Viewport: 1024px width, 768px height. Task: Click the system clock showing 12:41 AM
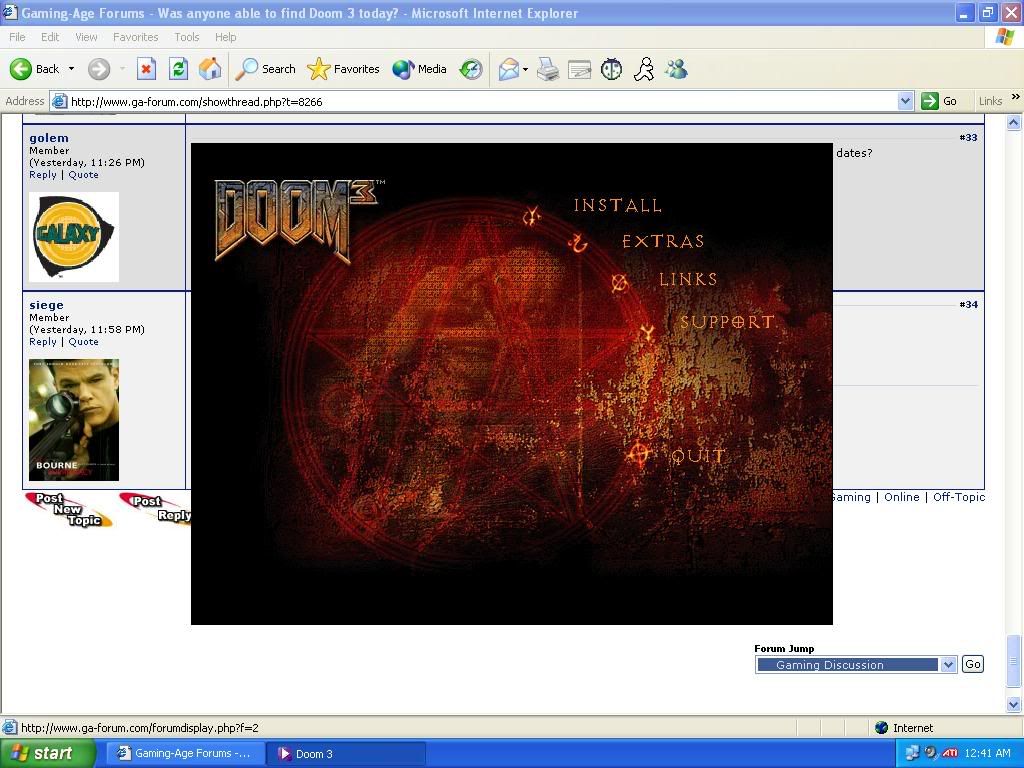point(987,753)
